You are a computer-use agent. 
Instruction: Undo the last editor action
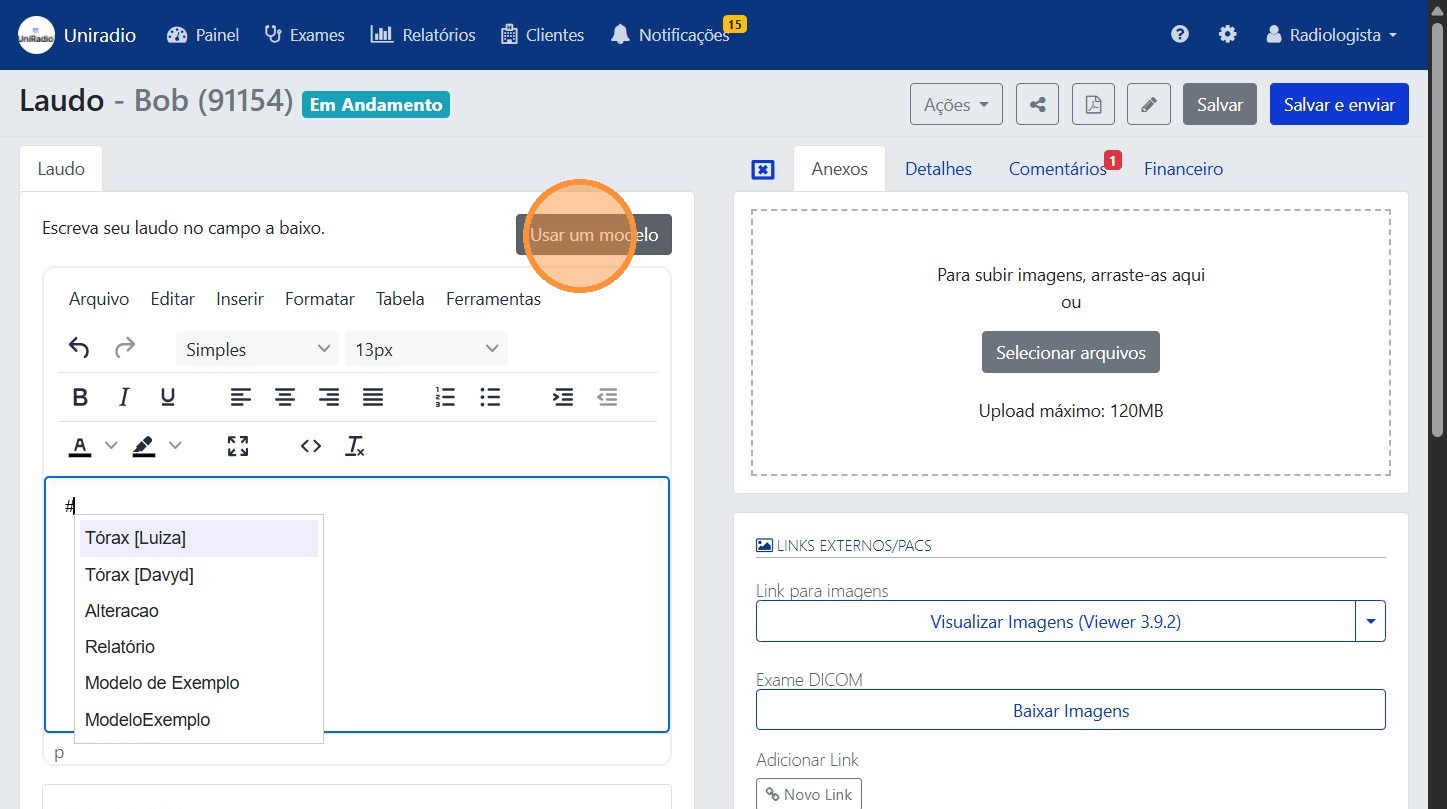pyautogui.click(x=79, y=348)
